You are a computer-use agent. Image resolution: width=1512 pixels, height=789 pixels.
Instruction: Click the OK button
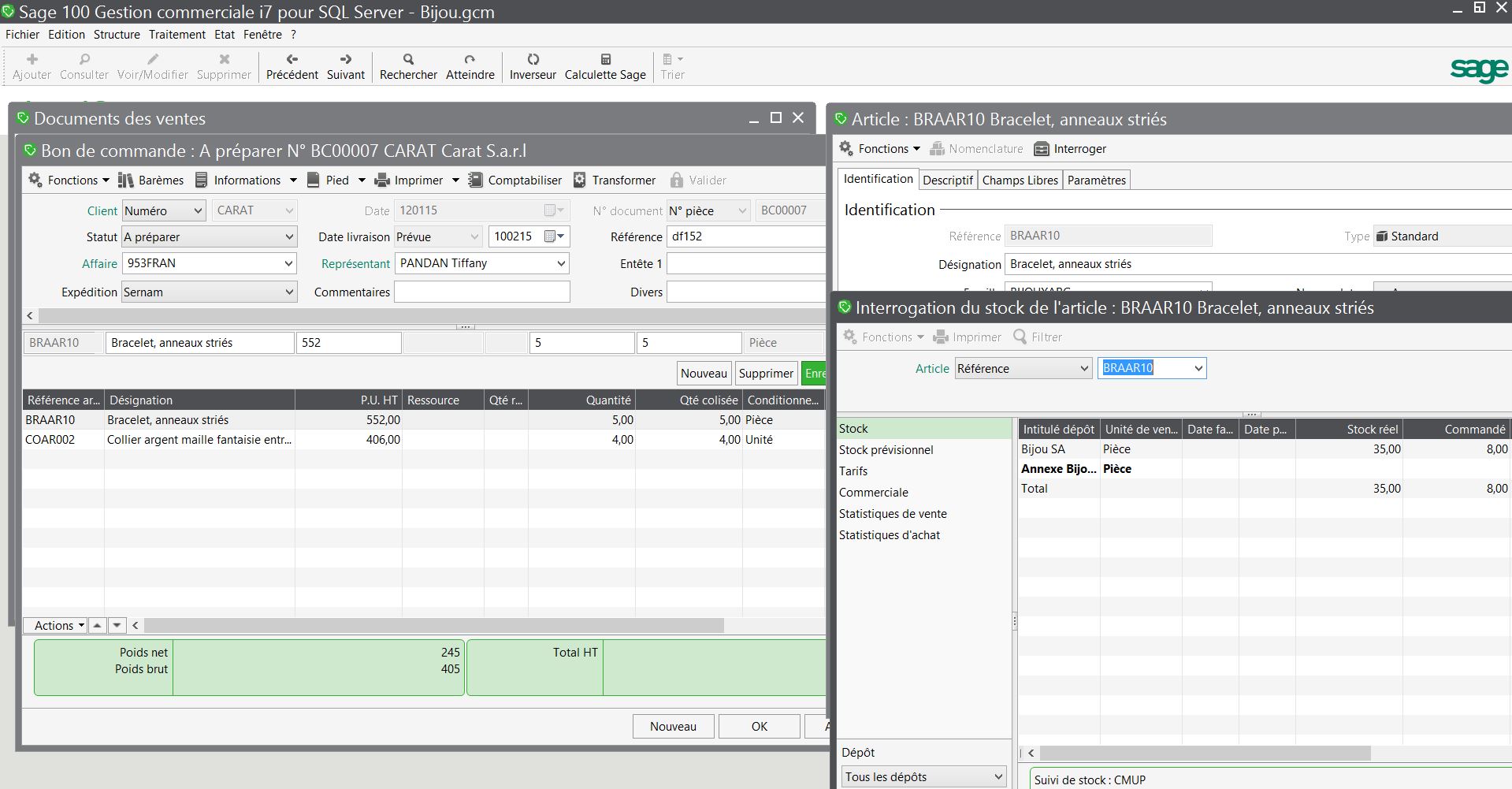tap(760, 726)
